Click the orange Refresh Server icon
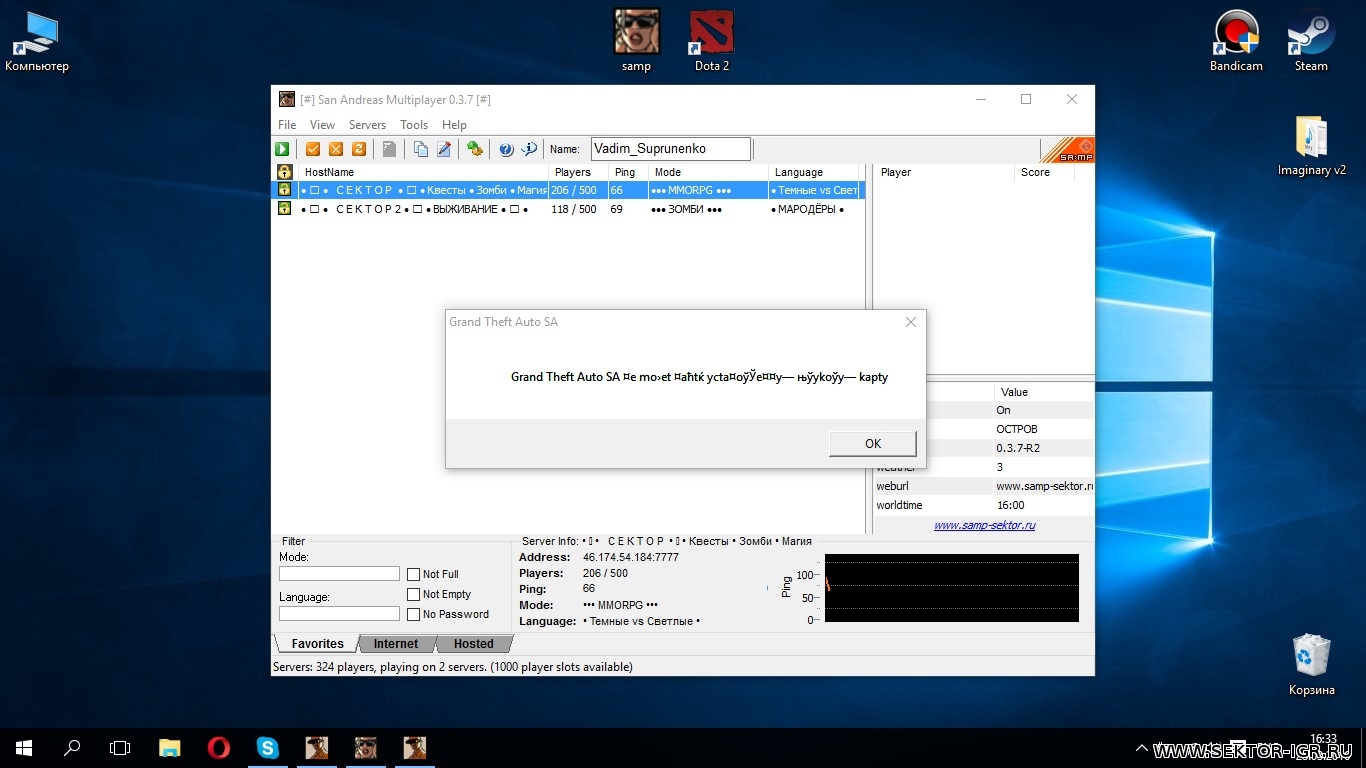Viewport: 1366px width, 768px height. coord(359,149)
